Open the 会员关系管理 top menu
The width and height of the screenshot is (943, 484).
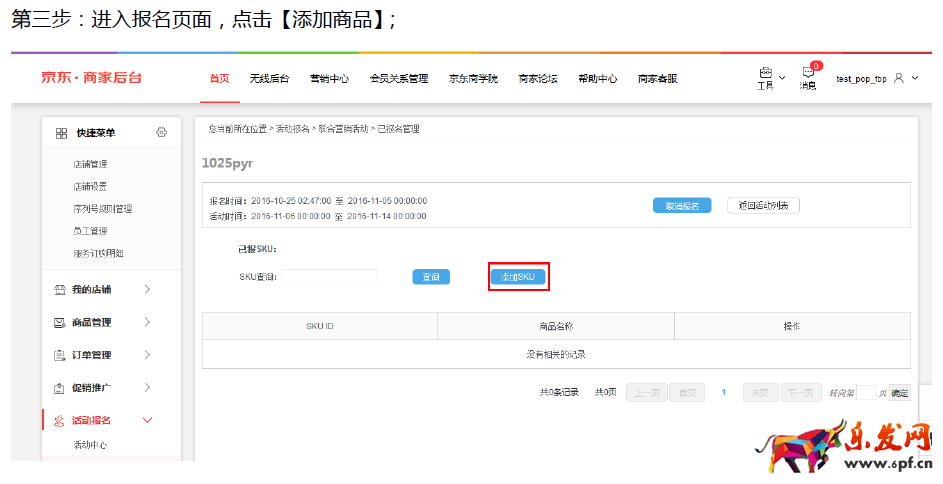[398, 78]
